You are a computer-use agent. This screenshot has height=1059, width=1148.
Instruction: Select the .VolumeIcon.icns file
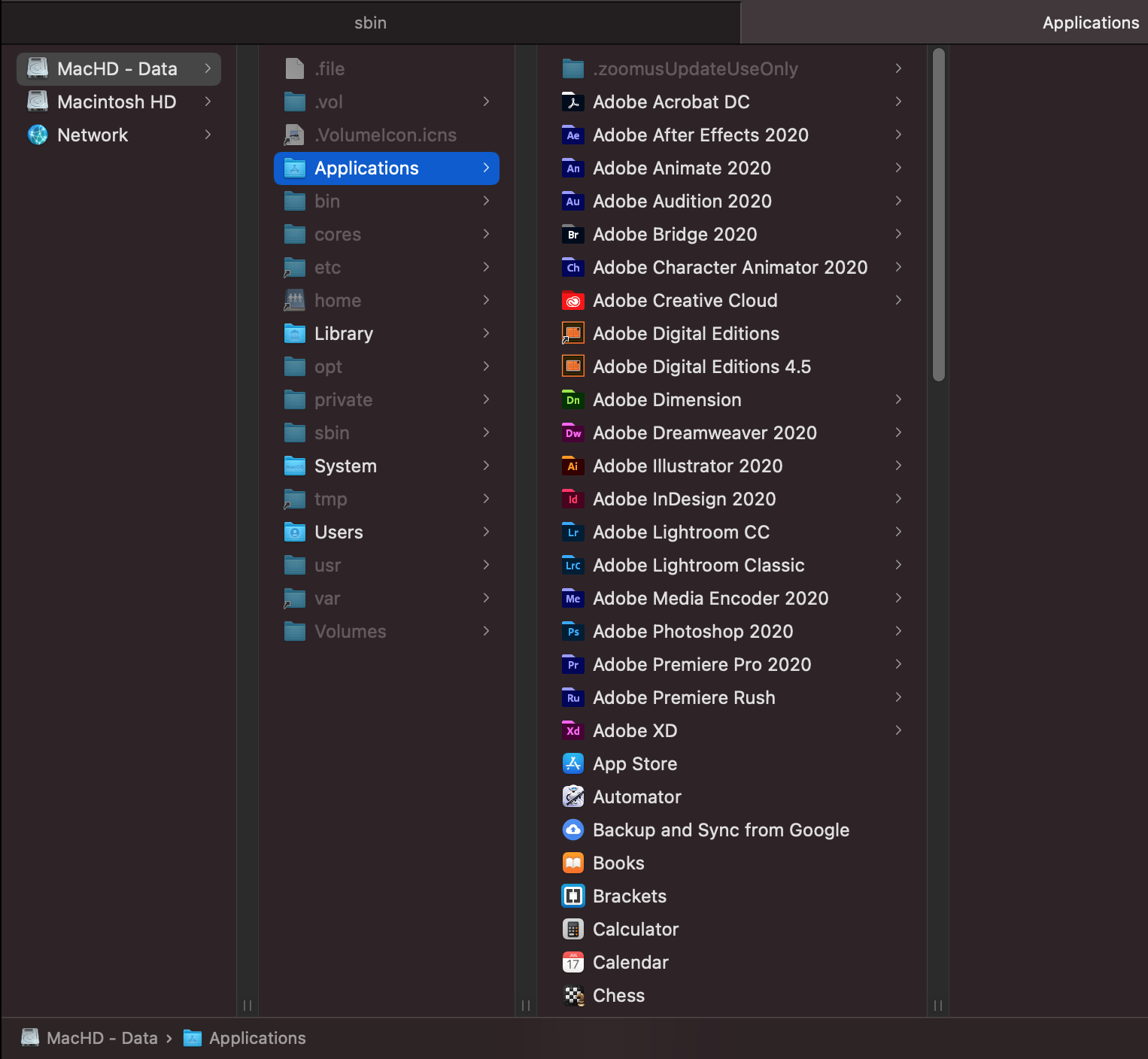(387, 135)
